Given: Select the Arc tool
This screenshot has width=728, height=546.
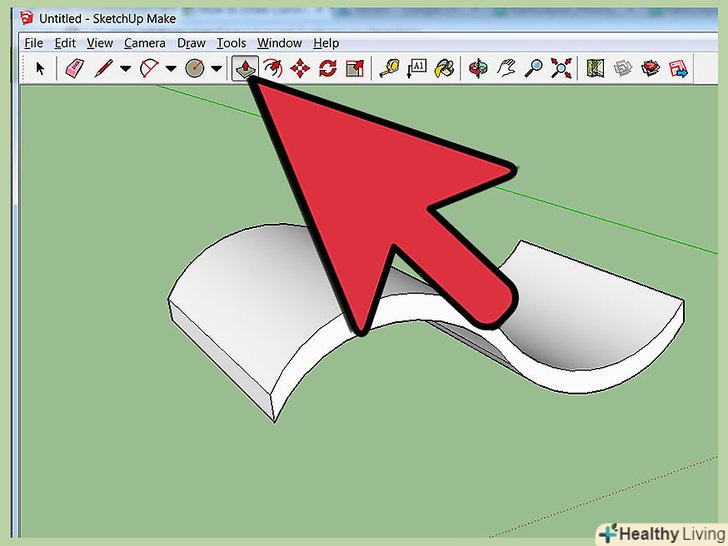Looking at the screenshot, I should [148, 68].
